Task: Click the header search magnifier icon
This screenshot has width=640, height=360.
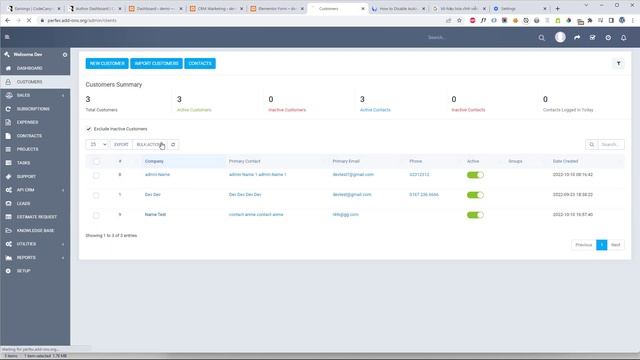Action: coord(542,38)
